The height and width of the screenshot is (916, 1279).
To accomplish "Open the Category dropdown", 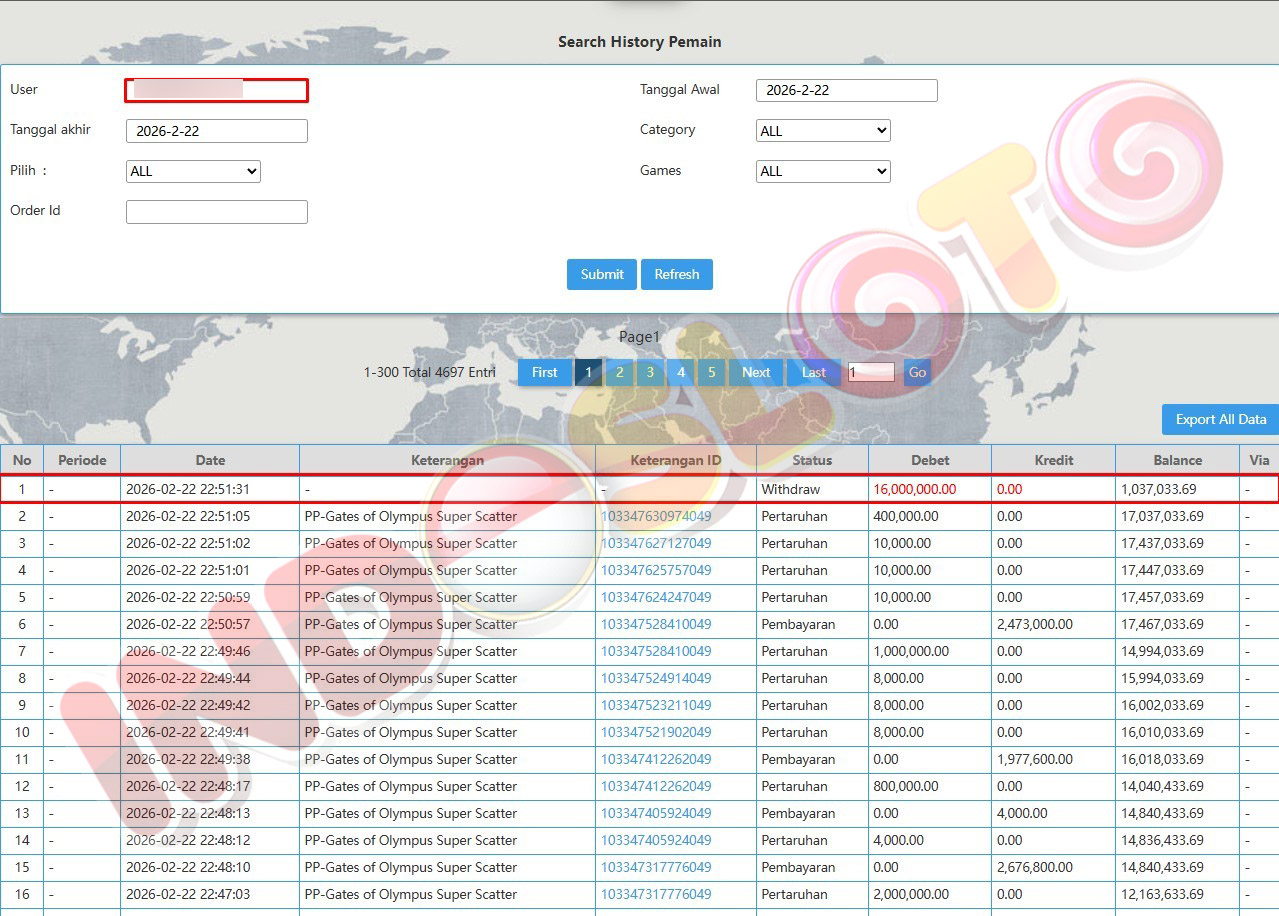I will (823, 131).
